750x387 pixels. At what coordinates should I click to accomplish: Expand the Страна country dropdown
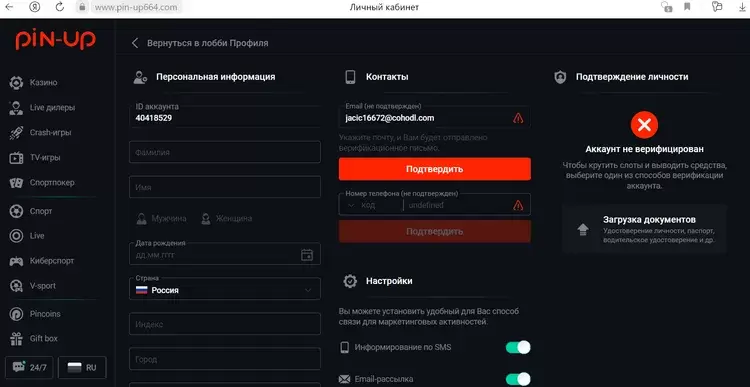tap(225, 289)
